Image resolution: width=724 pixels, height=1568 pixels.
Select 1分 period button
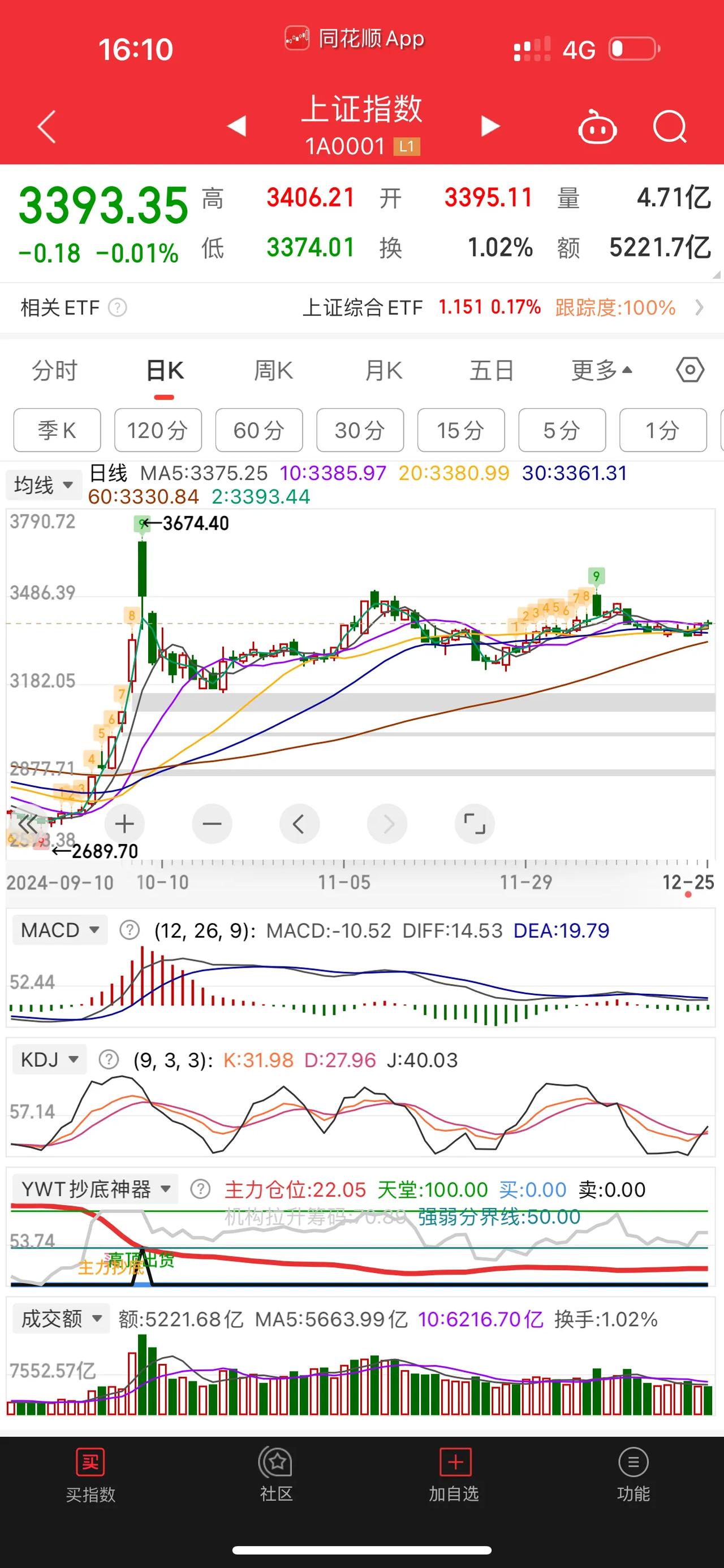(663, 430)
